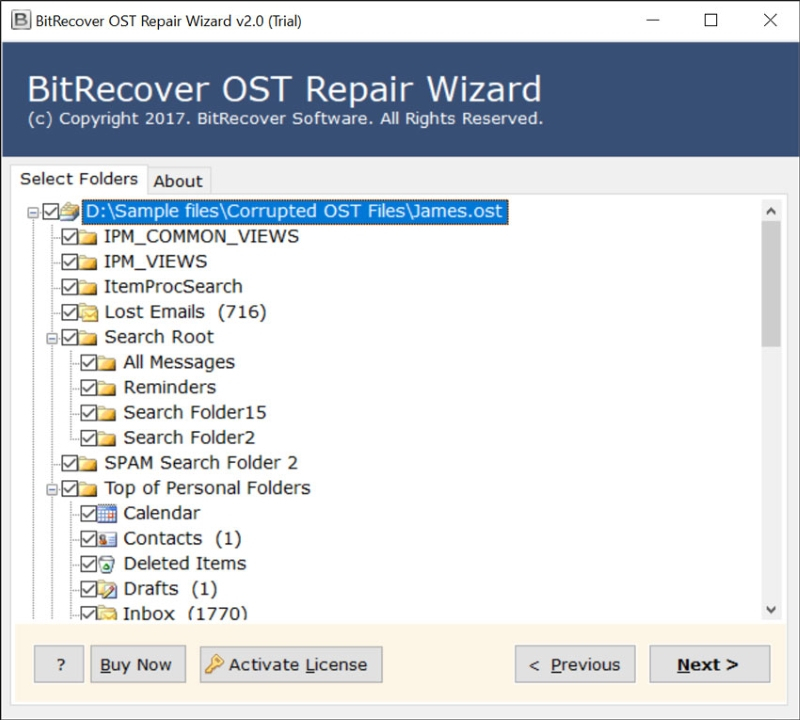Uncheck the IPM_VIEWS checkbox
Viewport: 800px width, 720px height.
(70, 262)
